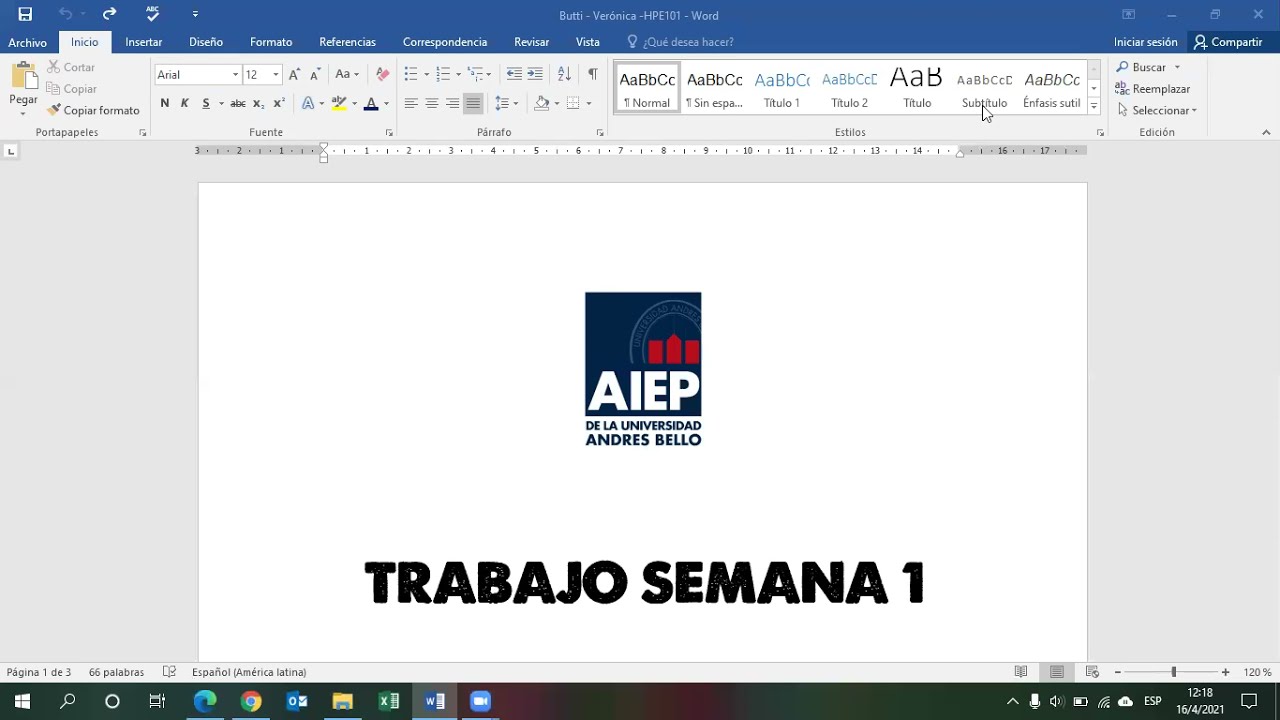This screenshot has height=720, width=1280.
Task: Align text left
Action: click(x=411, y=103)
